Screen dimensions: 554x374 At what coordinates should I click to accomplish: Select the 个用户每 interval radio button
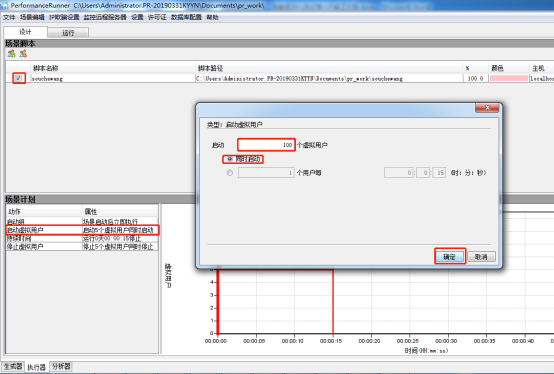tap(230, 173)
